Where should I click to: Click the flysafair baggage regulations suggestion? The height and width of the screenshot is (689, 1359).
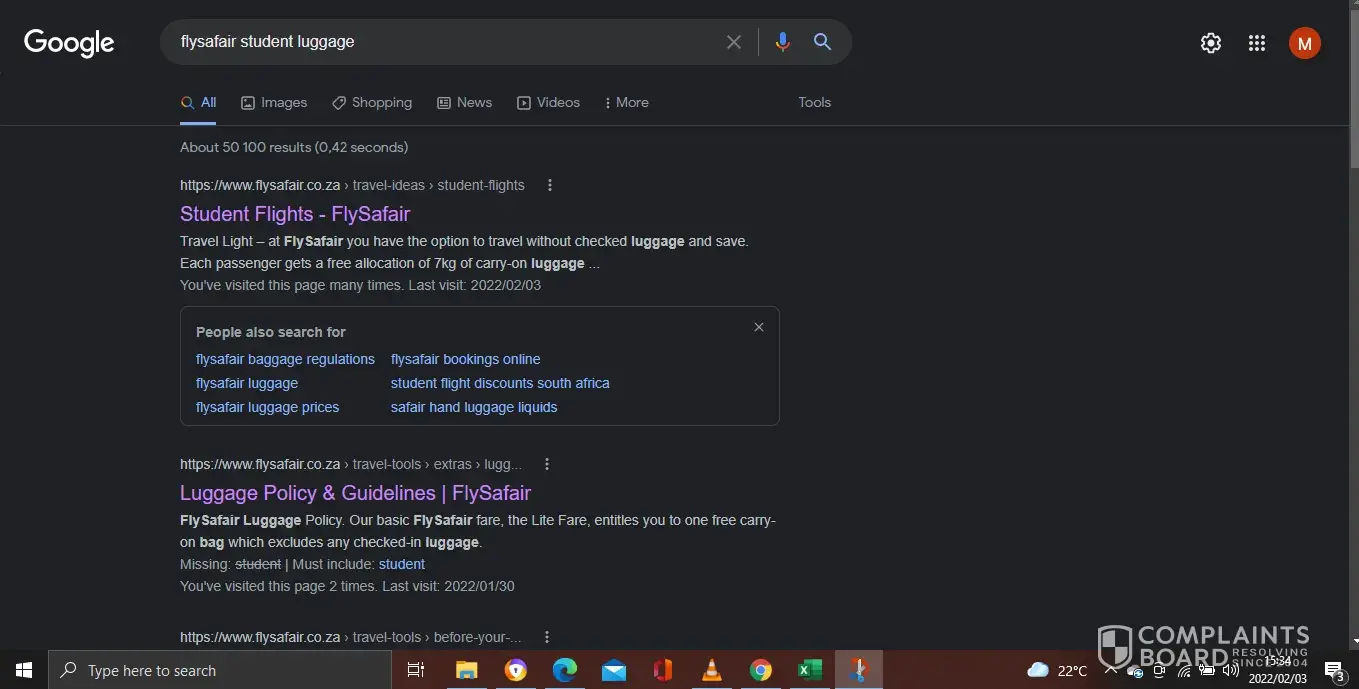285,359
